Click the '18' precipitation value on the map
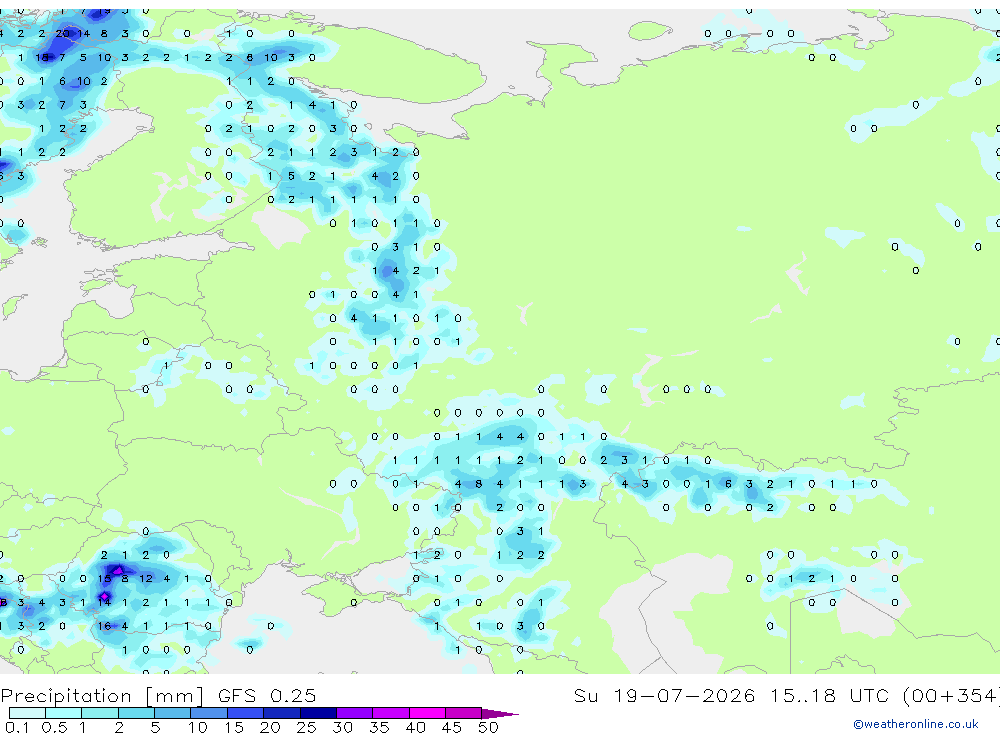1000x733 pixels. click(x=41, y=57)
